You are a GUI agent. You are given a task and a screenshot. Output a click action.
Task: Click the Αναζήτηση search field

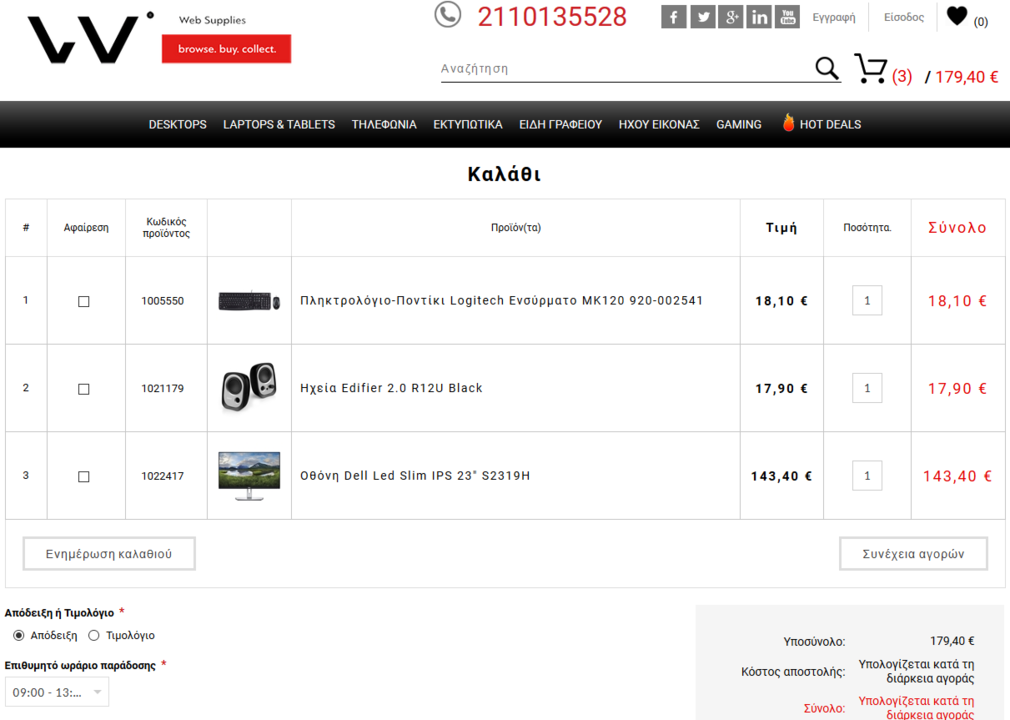pyautogui.click(x=625, y=68)
